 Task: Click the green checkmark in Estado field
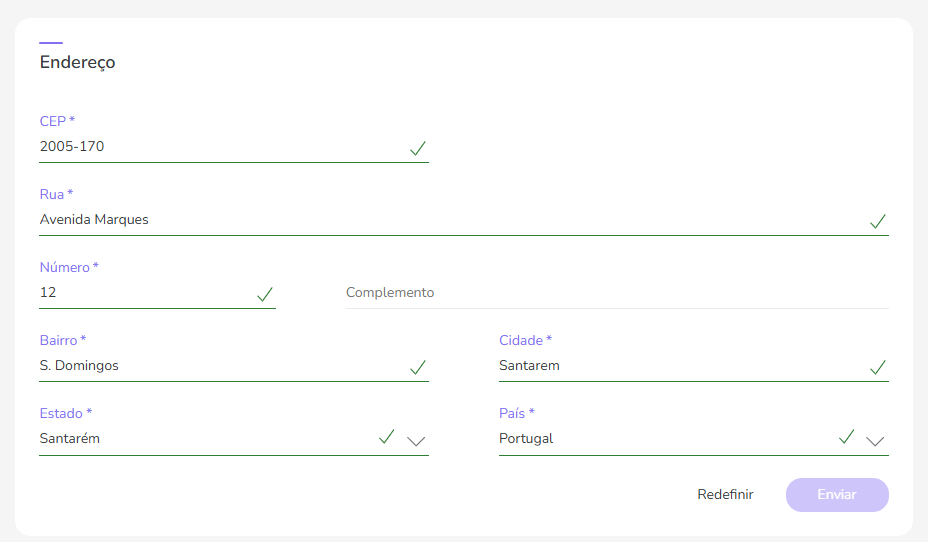386,437
